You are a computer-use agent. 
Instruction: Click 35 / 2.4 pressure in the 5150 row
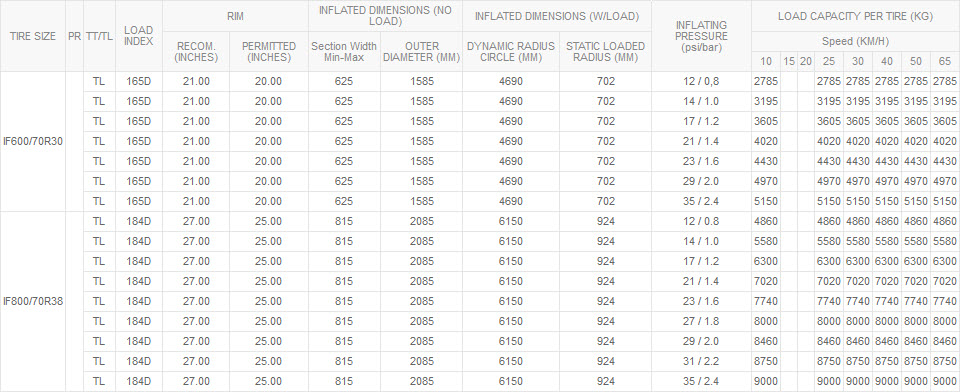pos(701,202)
